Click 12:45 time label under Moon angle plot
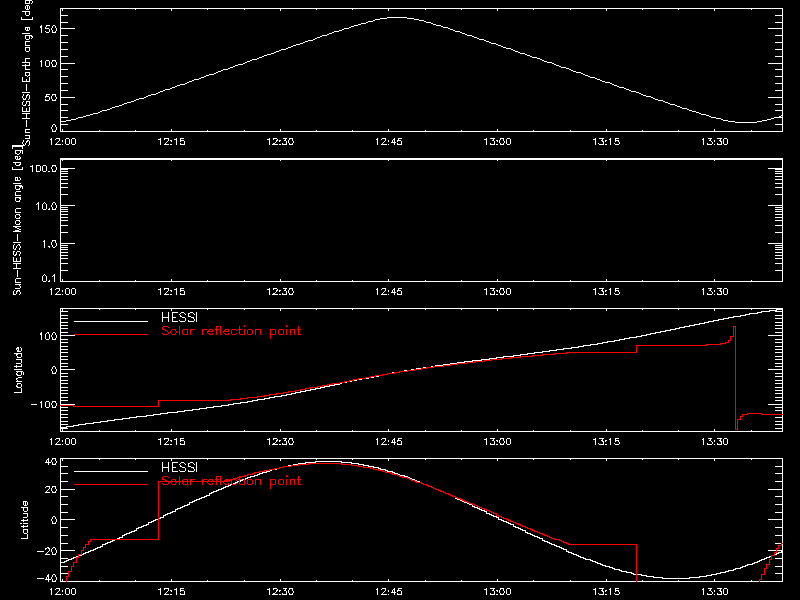800x600 pixels. click(x=389, y=292)
